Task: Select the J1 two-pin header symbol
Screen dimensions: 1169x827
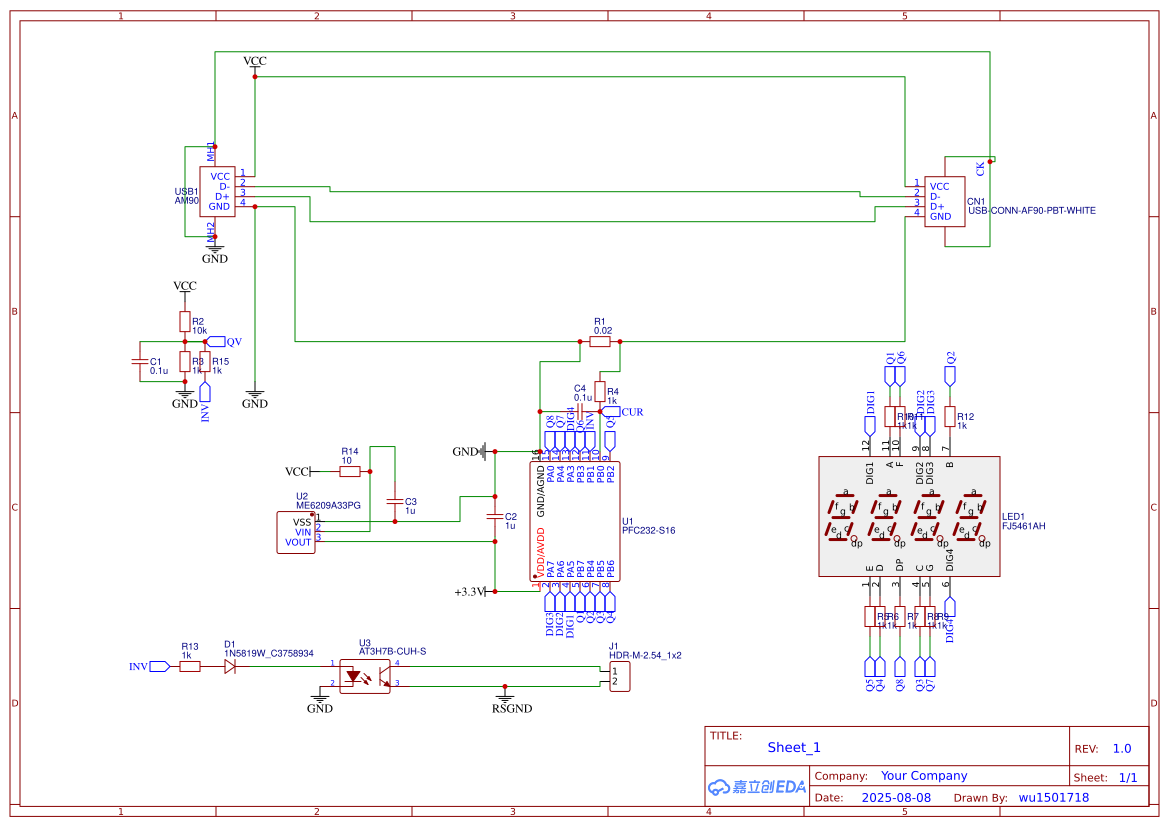Action: [x=620, y=676]
